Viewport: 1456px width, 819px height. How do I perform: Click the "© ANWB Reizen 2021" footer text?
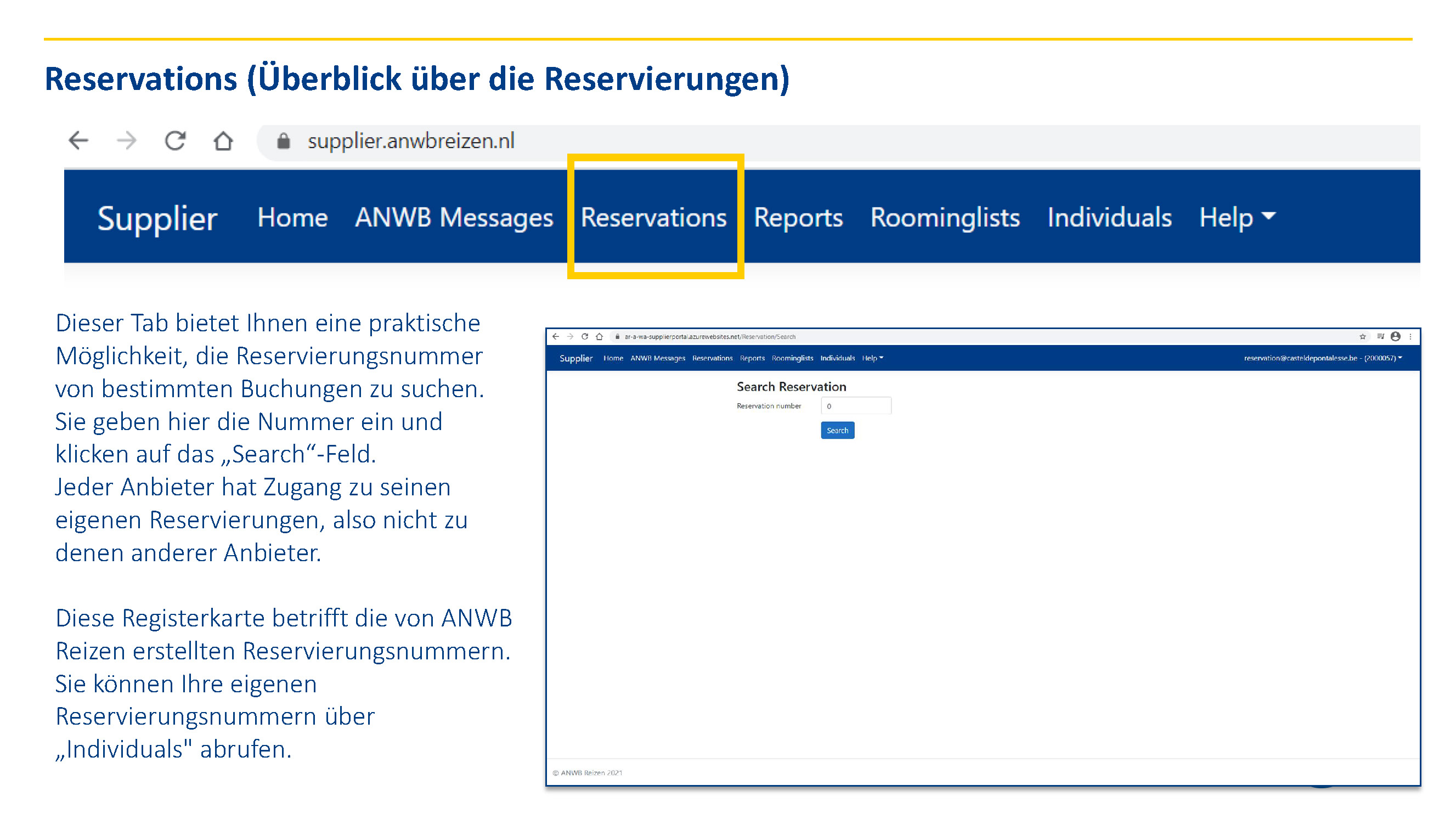click(x=587, y=773)
